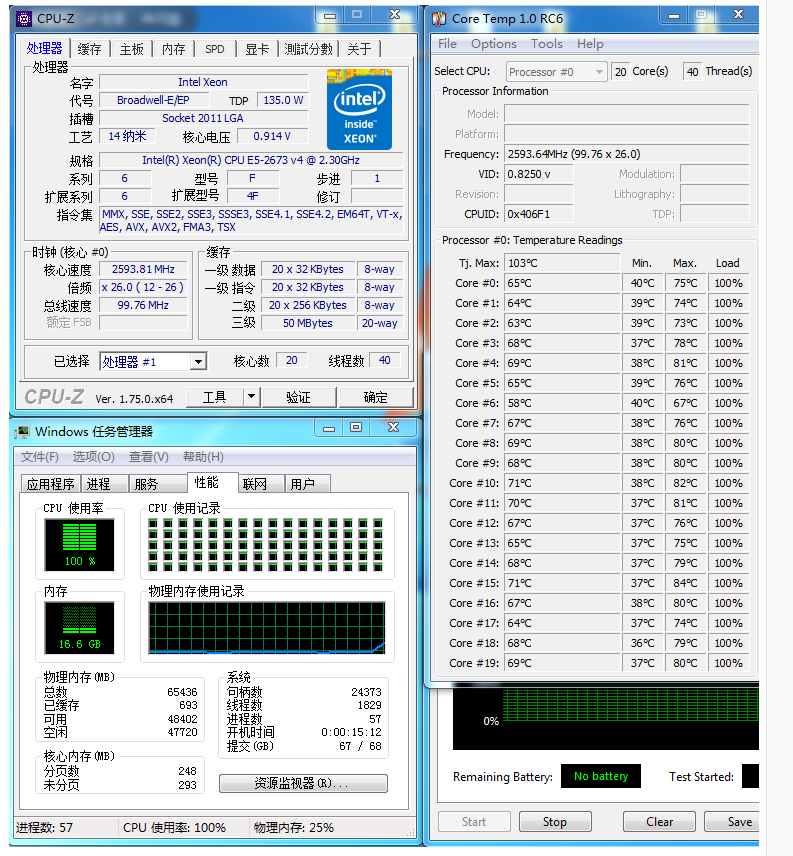Open the 选项(O) menu in Task Manager
Image resolution: width=793 pixels, height=856 pixels.
(x=93, y=457)
